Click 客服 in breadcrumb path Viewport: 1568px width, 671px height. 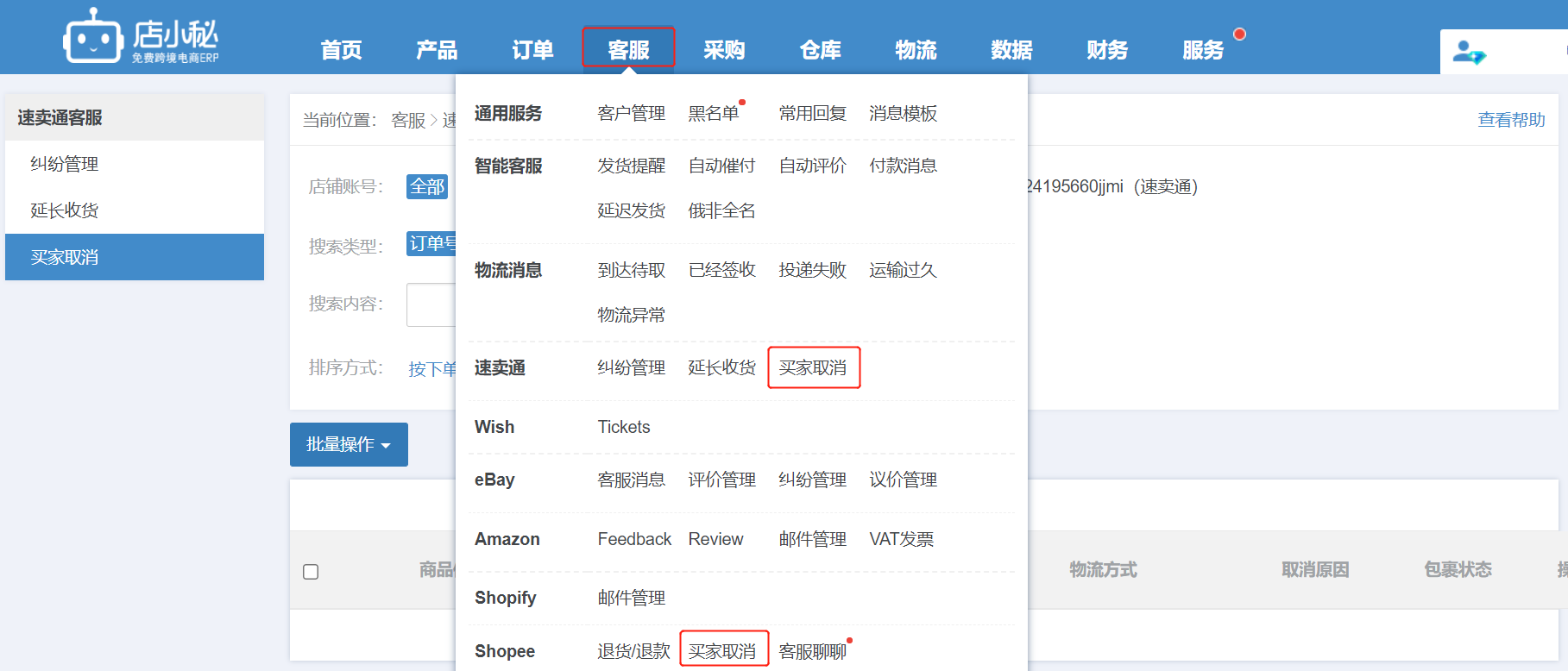(x=408, y=120)
